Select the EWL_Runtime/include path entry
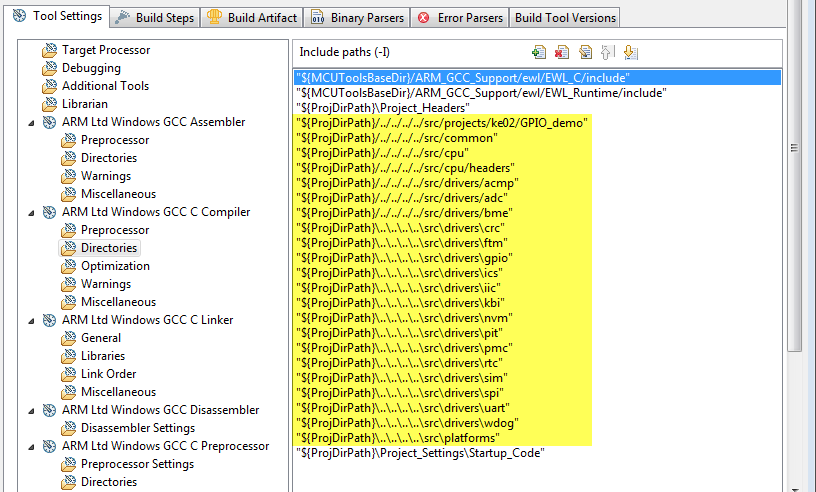The height and width of the screenshot is (492, 816). coord(481,93)
